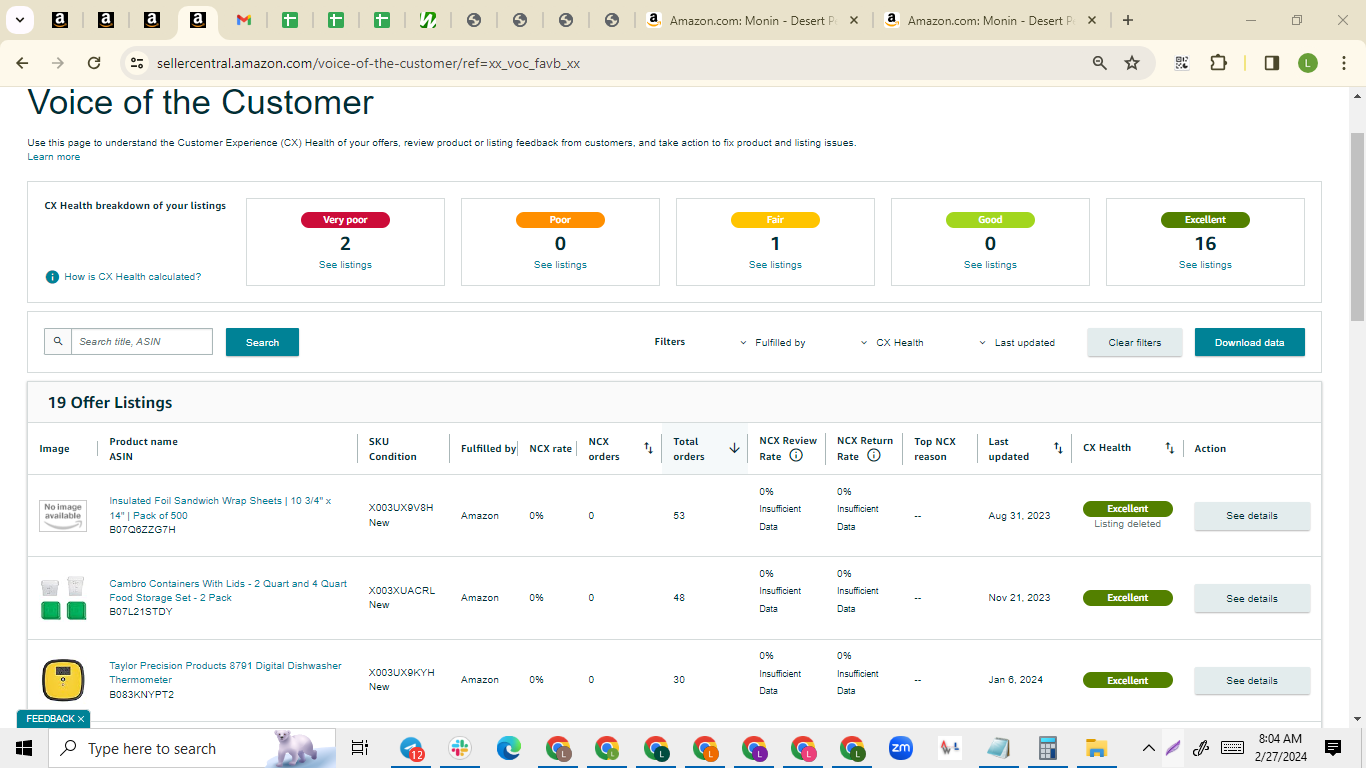
Task: Select ASIN B07Q6ZZG7H text
Action: coord(142,530)
